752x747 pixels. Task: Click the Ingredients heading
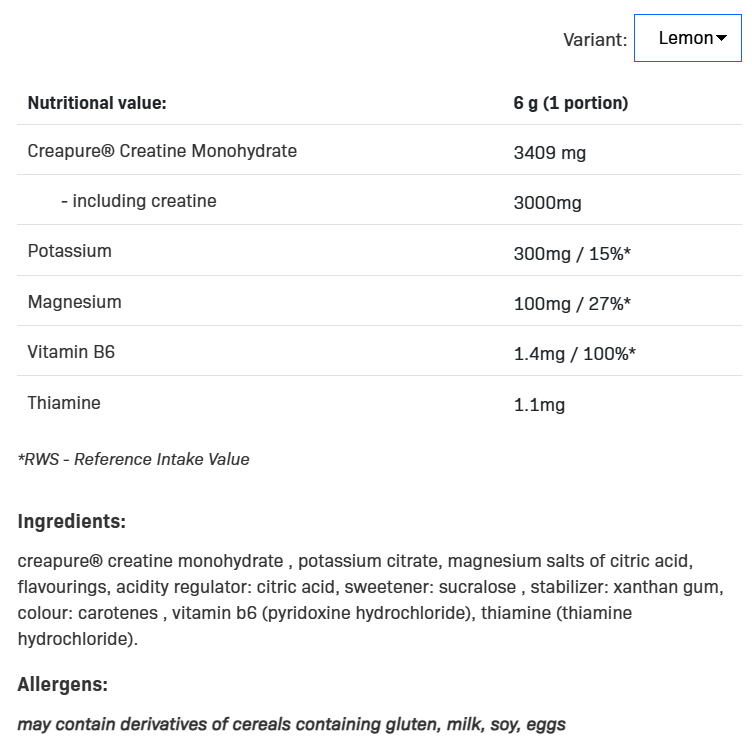coord(71,521)
